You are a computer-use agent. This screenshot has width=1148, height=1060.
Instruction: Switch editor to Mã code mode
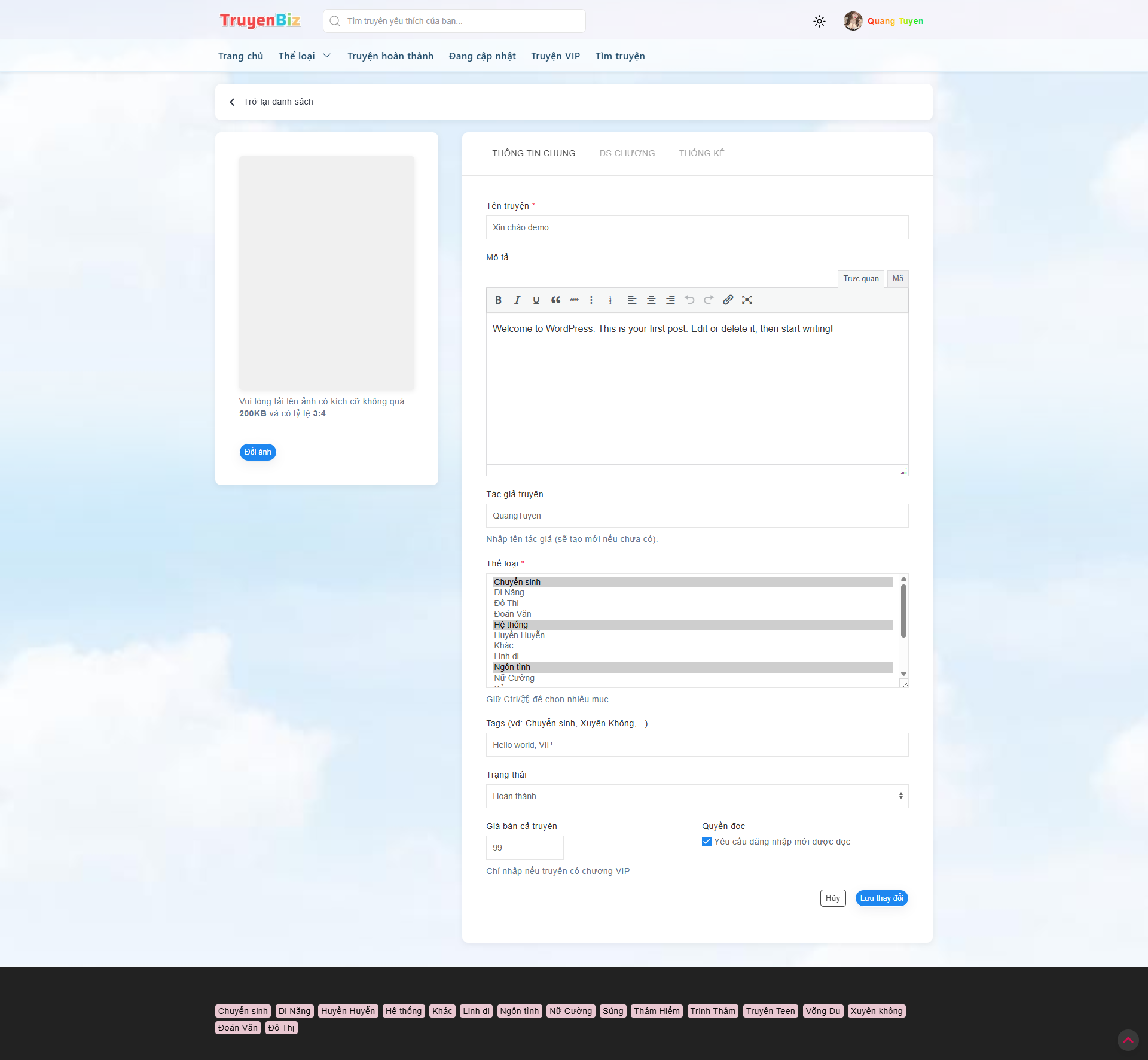click(x=897, y=279)
